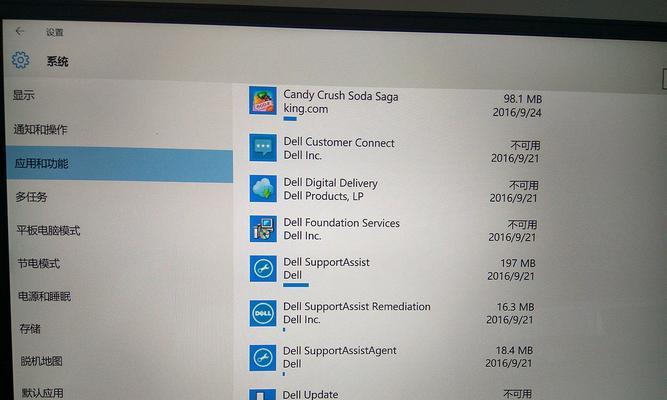The image size is (667, 400).
Task: Click the Dell Foundation Services name
Action: 342,223
